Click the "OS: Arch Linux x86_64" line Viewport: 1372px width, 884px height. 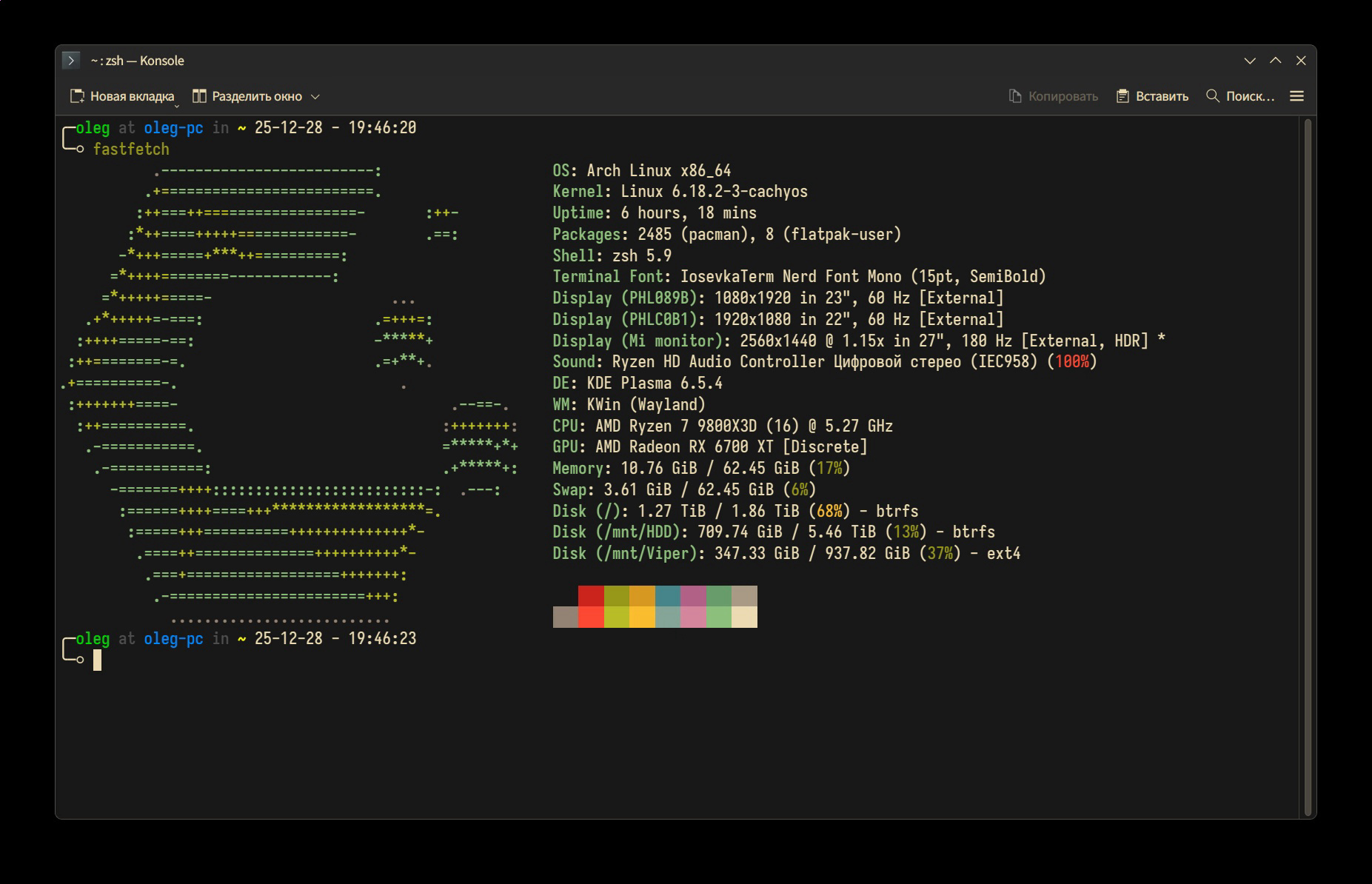(642, 170)
